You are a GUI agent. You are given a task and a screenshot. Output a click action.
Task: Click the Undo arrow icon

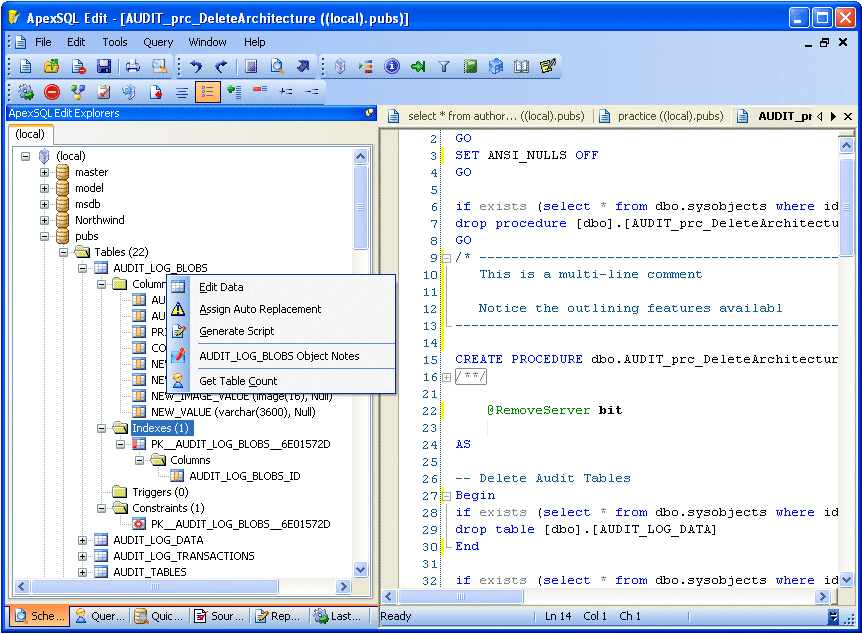[196, 67]
